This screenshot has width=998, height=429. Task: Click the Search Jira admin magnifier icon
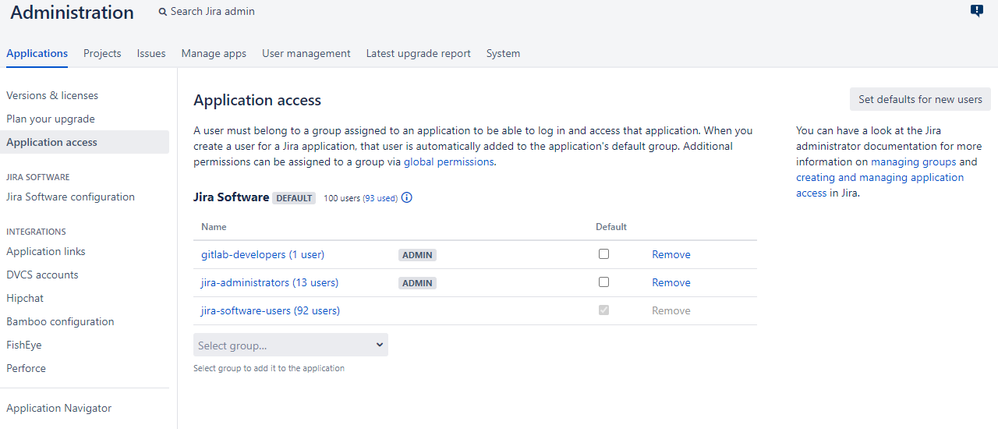(x=163, y=11)
